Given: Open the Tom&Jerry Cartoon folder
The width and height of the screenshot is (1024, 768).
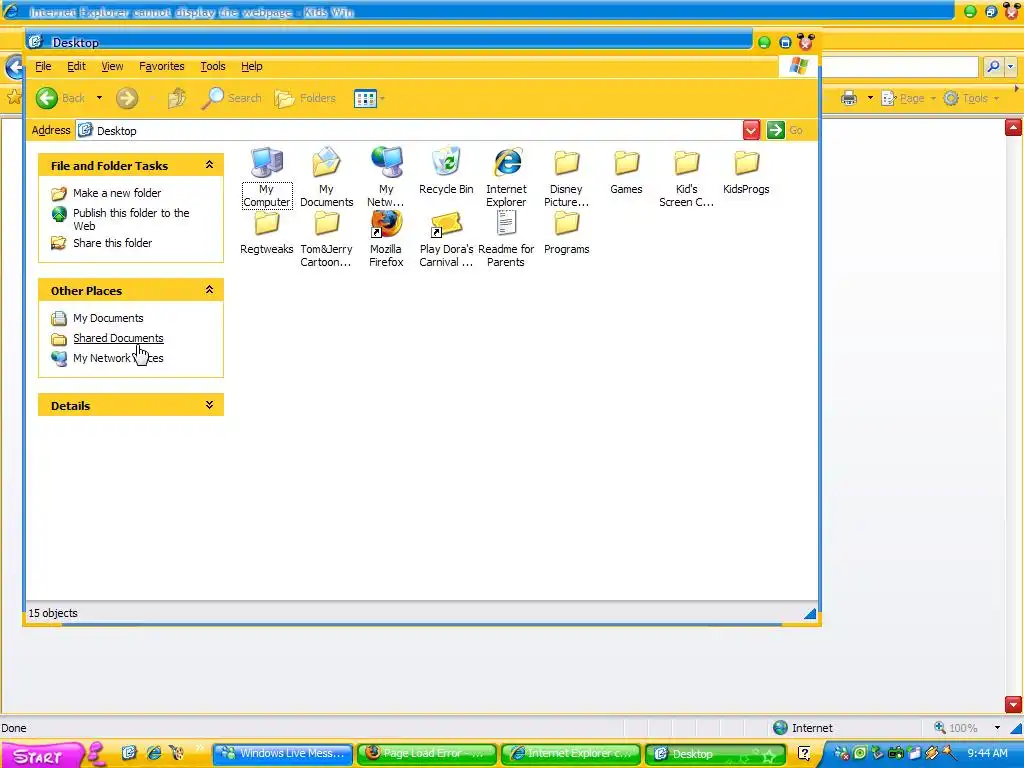Looking at the screenshot, I should click(x=326, y=239).
